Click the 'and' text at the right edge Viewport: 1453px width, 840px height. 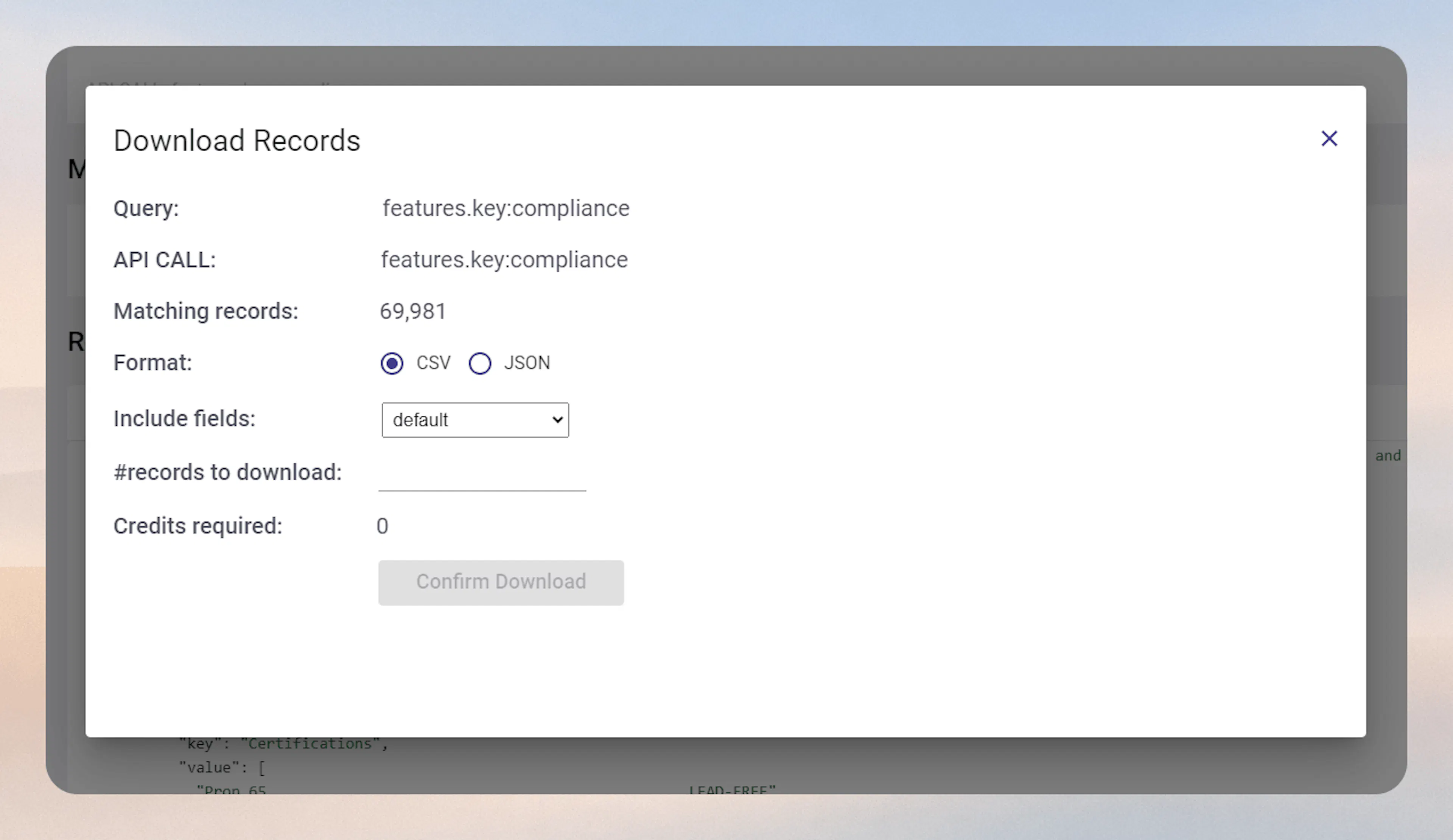(1388, 455)
